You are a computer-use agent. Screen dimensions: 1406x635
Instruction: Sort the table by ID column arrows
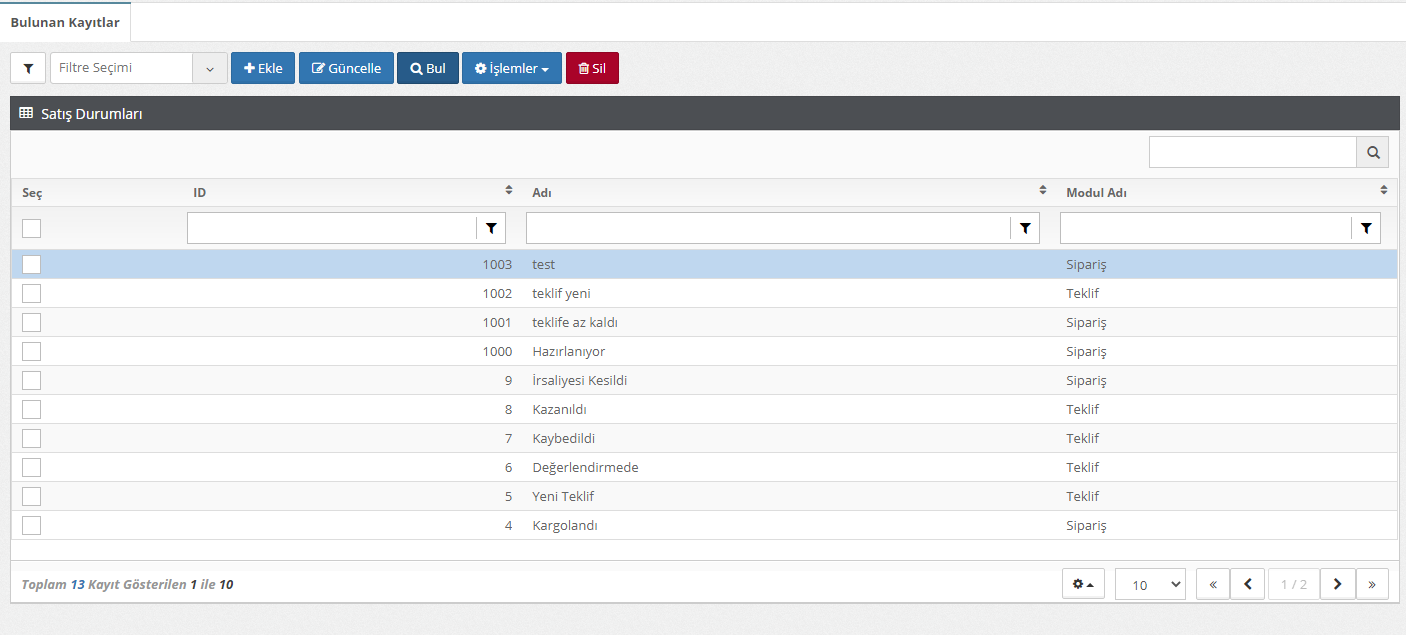508,190
